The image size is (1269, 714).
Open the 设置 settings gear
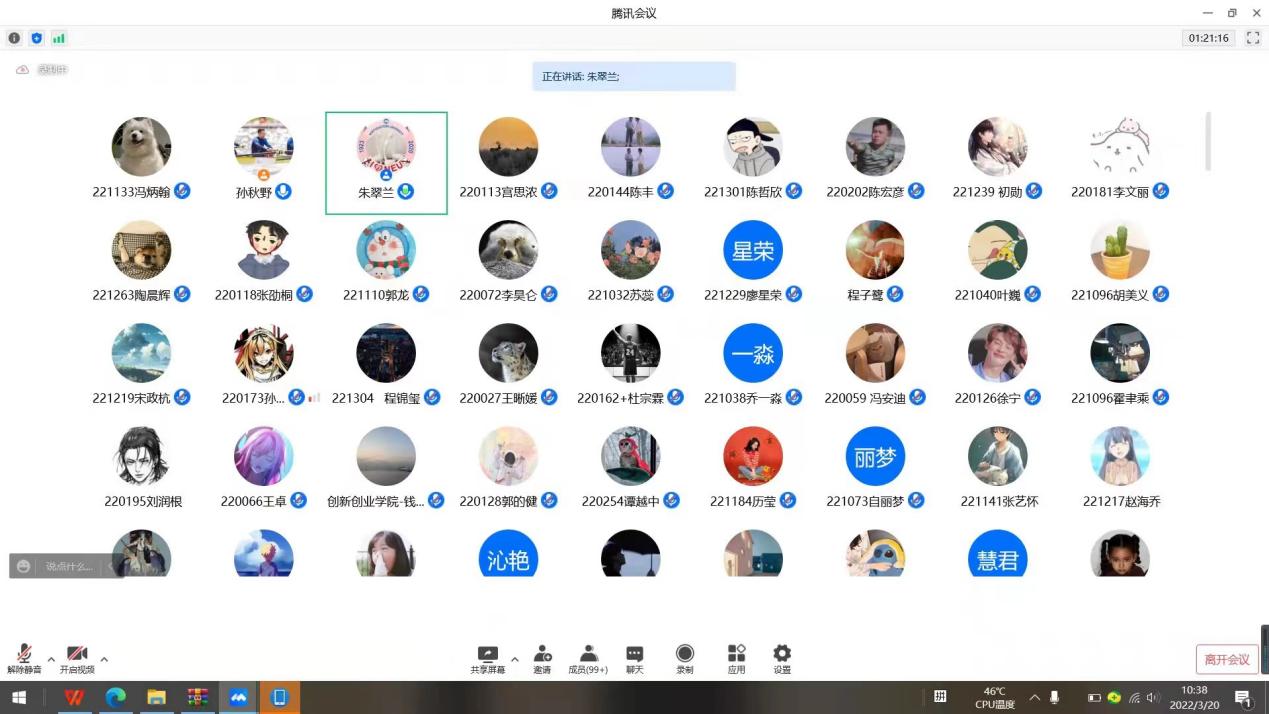pos(782,659)
